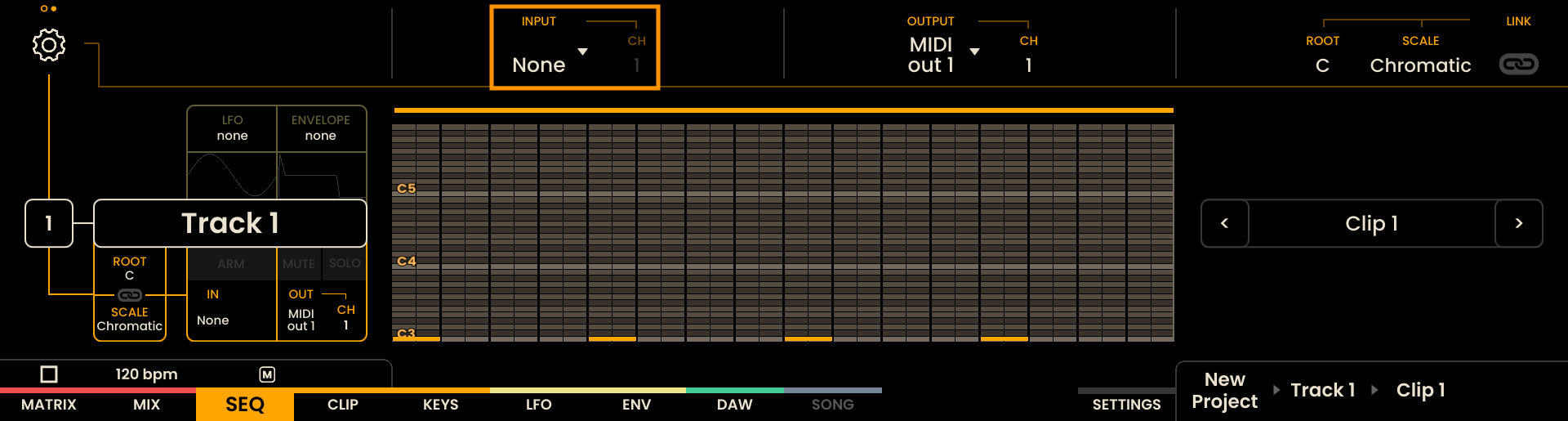Change the global SCALE Chromatic
The image size is (1568, 421).
point(1421,65)
